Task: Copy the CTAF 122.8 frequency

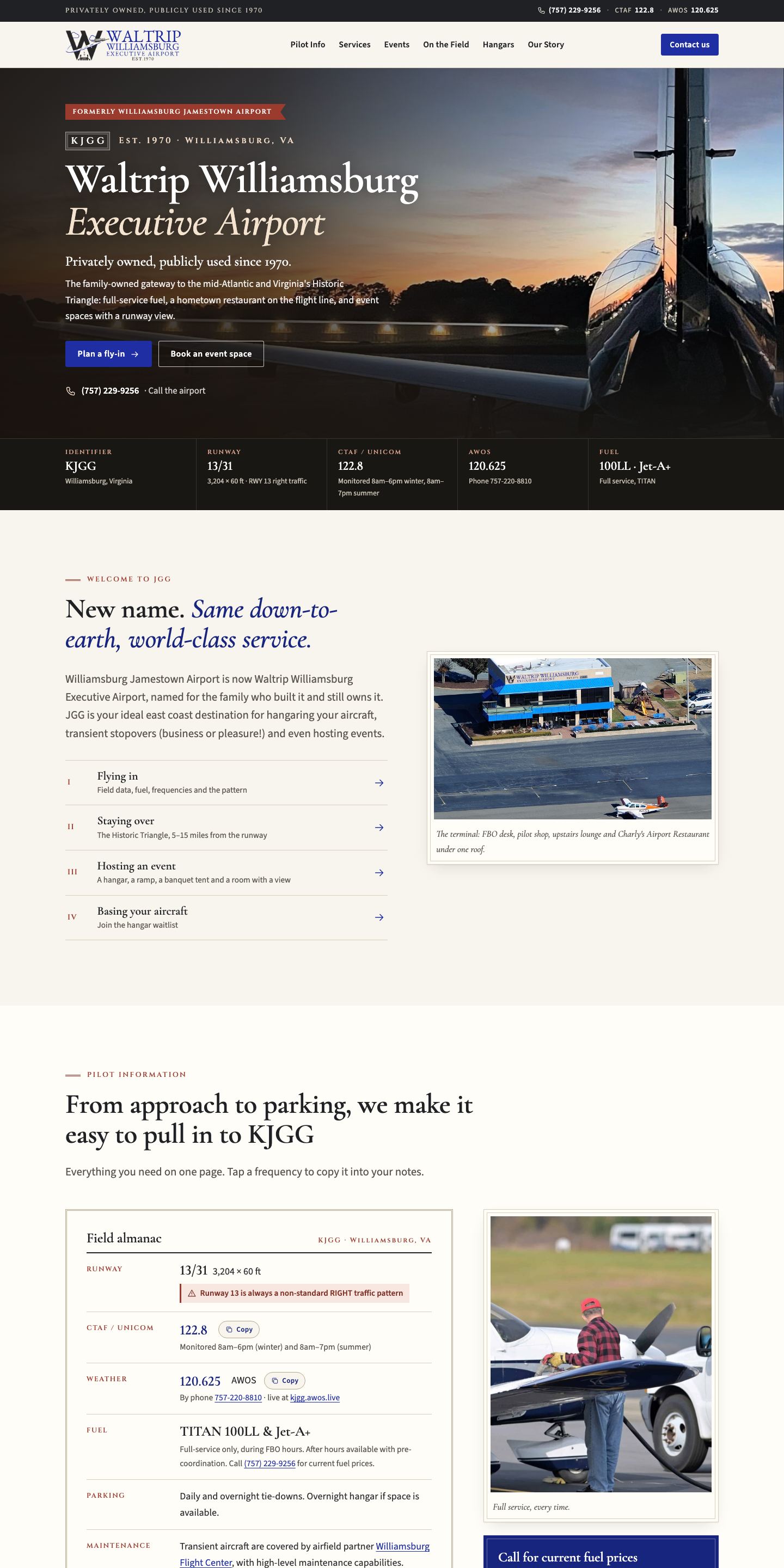Action: click(238, 1330)
